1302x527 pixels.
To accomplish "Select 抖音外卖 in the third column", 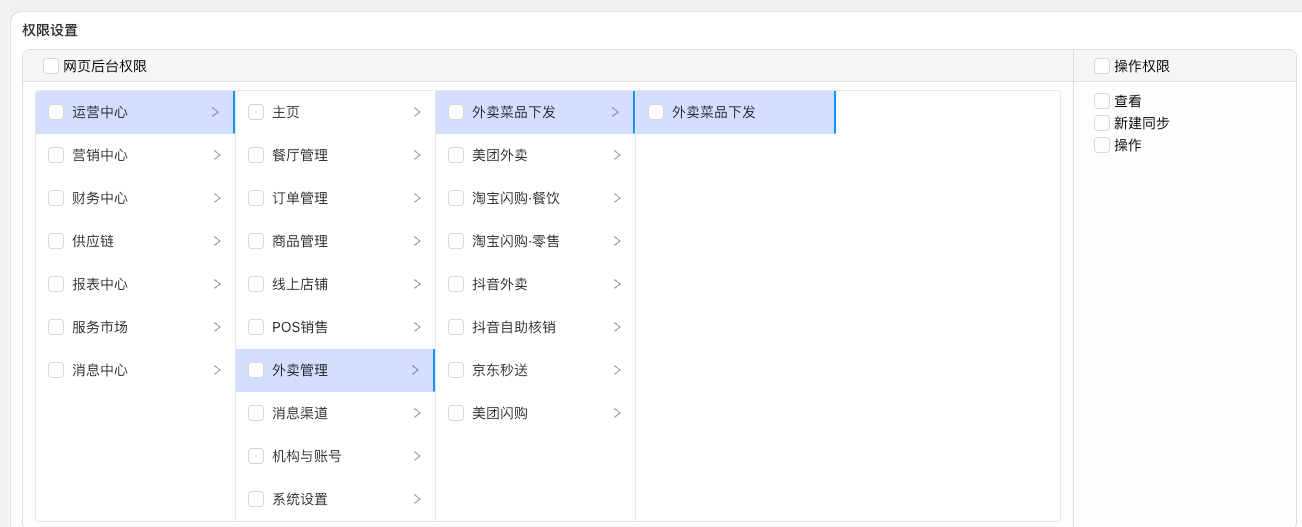I will [x=500, y=284].
